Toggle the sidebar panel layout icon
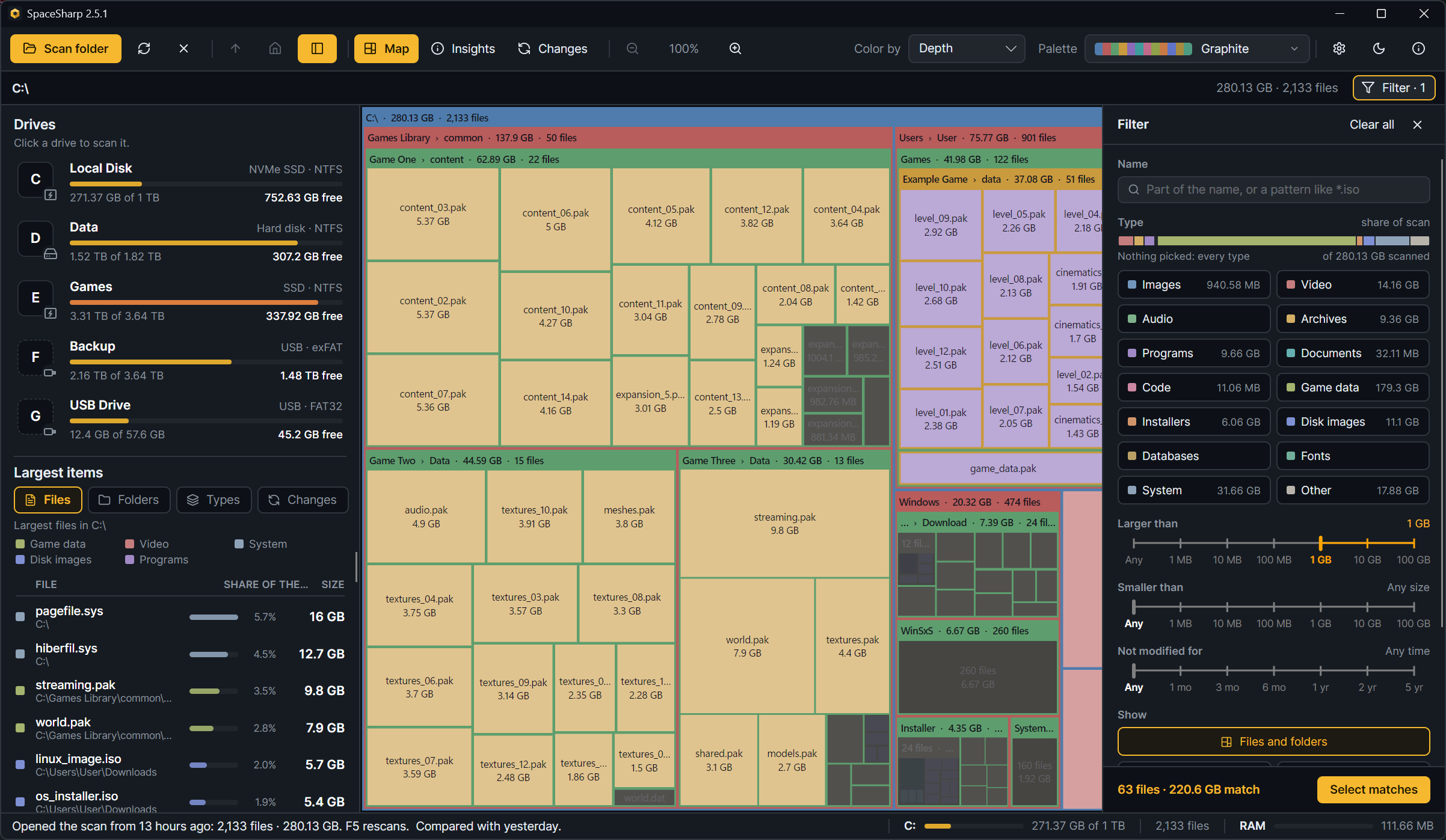1446x840 pixels. (x=317, y=49)
